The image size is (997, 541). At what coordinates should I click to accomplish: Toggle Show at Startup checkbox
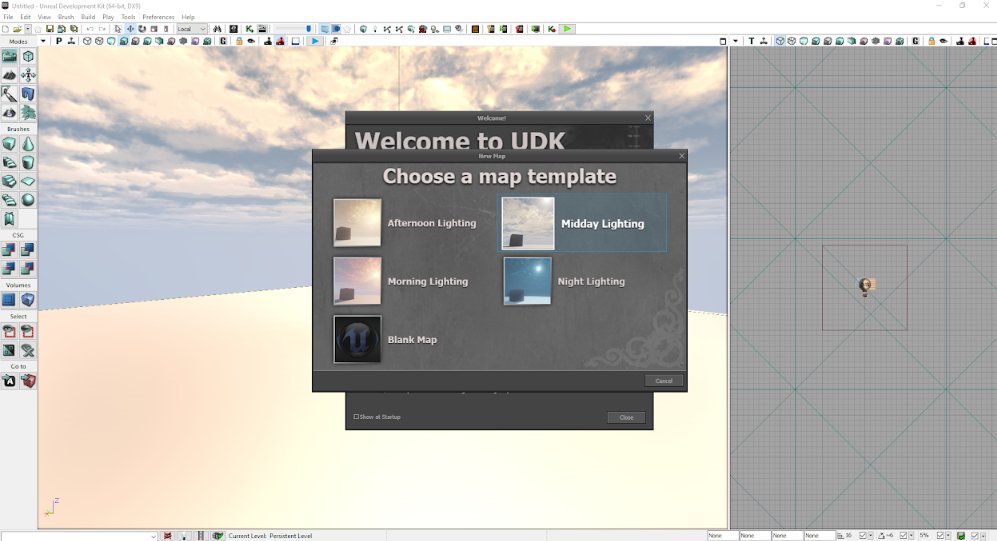[356, 417]
